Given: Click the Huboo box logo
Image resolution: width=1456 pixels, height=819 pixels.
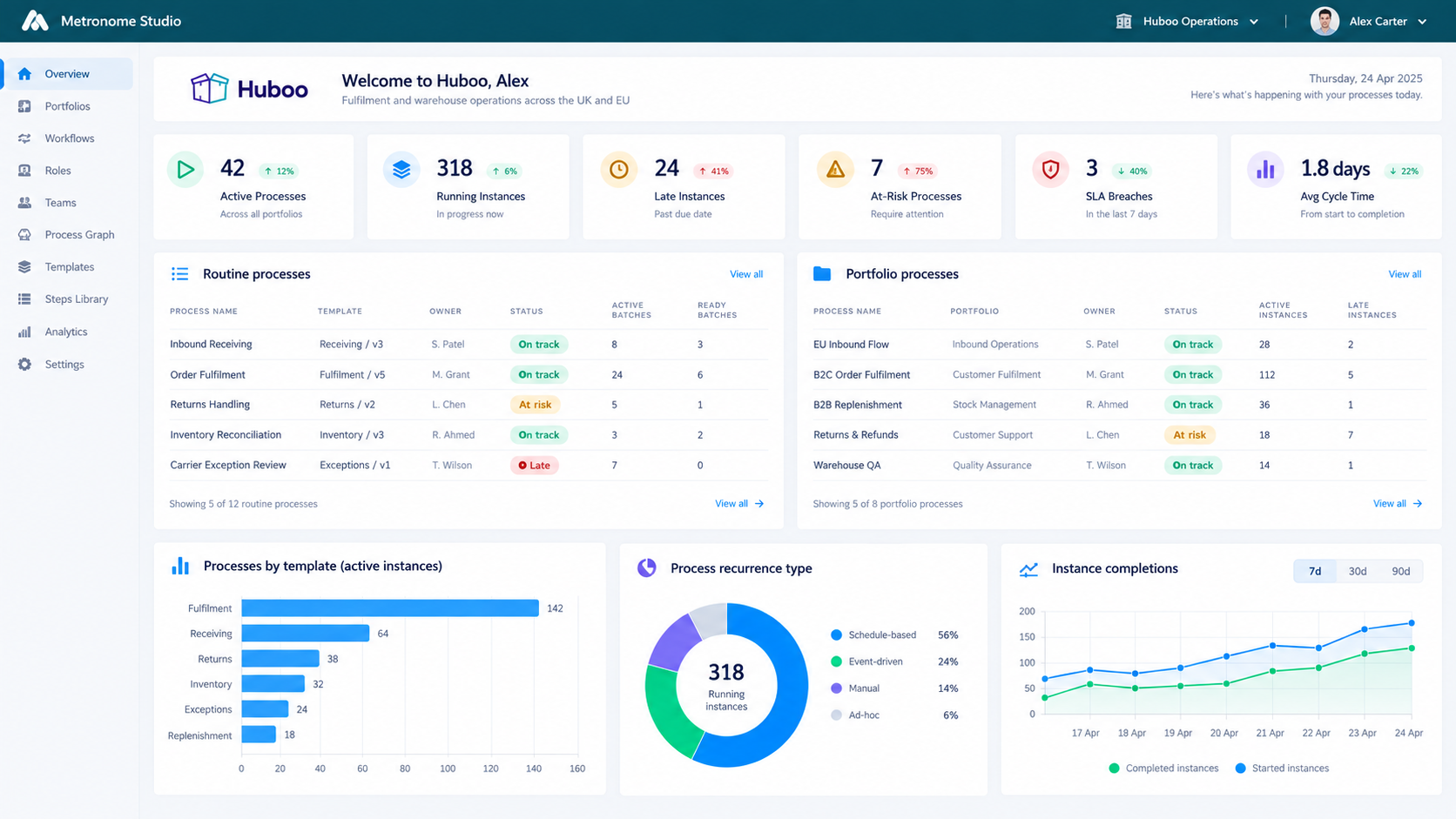Looking at the screenshot, I should point(210,88).
